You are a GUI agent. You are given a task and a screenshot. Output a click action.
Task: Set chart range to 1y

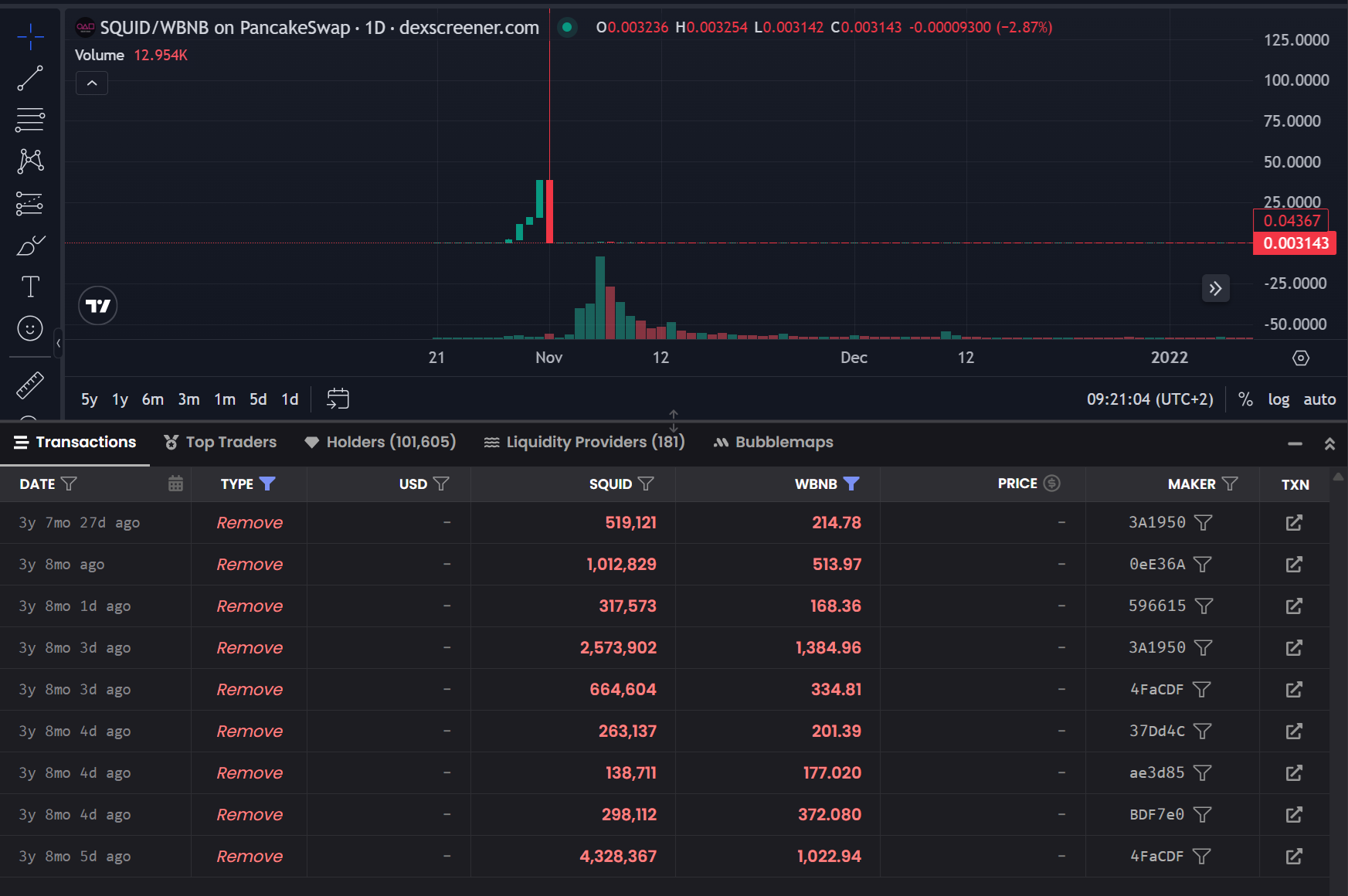(120, 399)
